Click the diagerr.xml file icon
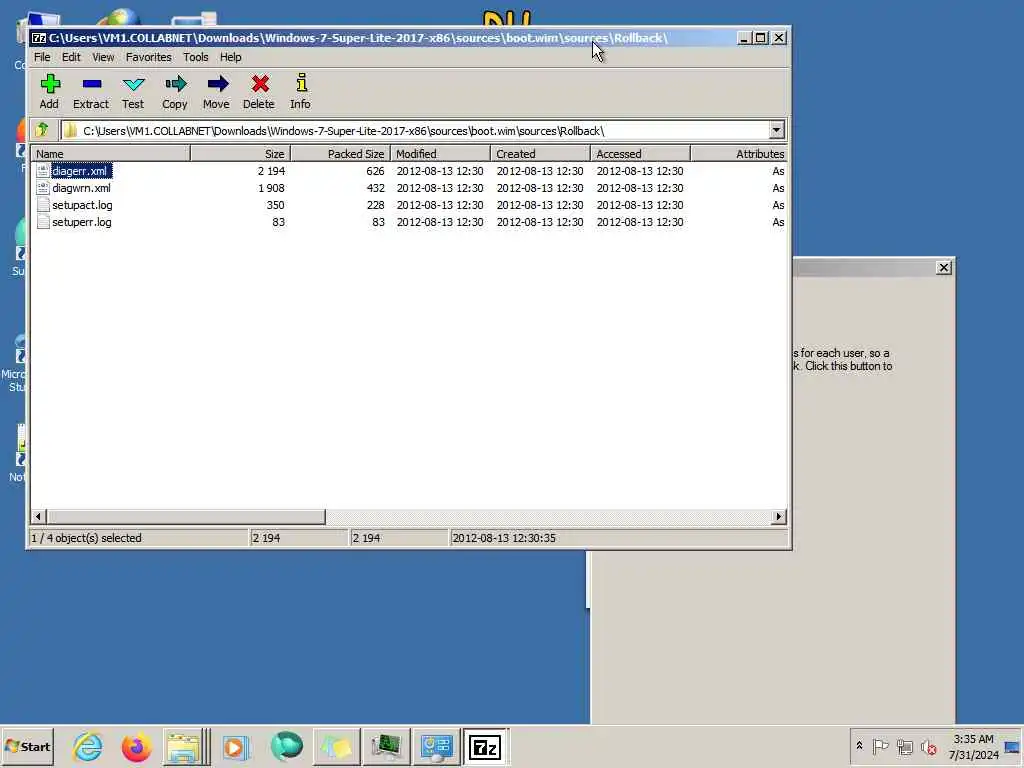Screen dimensions: 1024x768 pyautogui.click(x=43, y=171)
